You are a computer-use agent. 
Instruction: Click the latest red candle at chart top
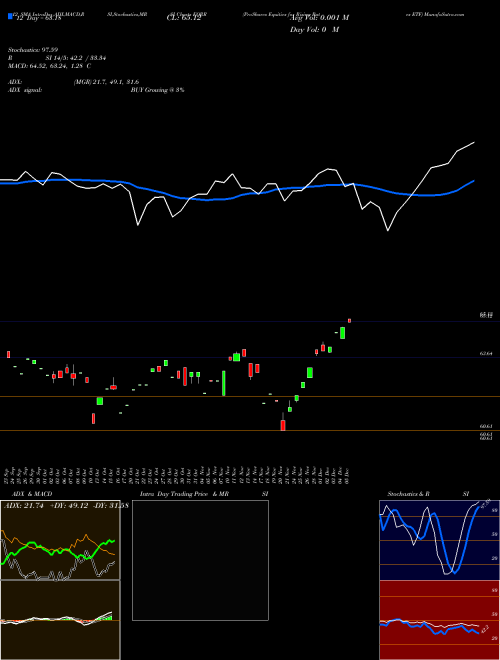[349, 321]
